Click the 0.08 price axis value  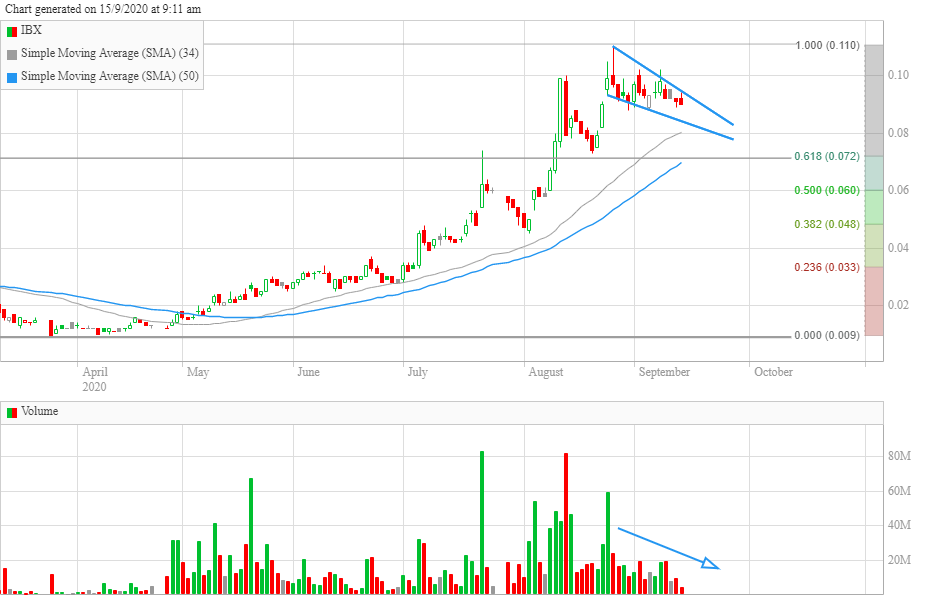pos(898,133)
